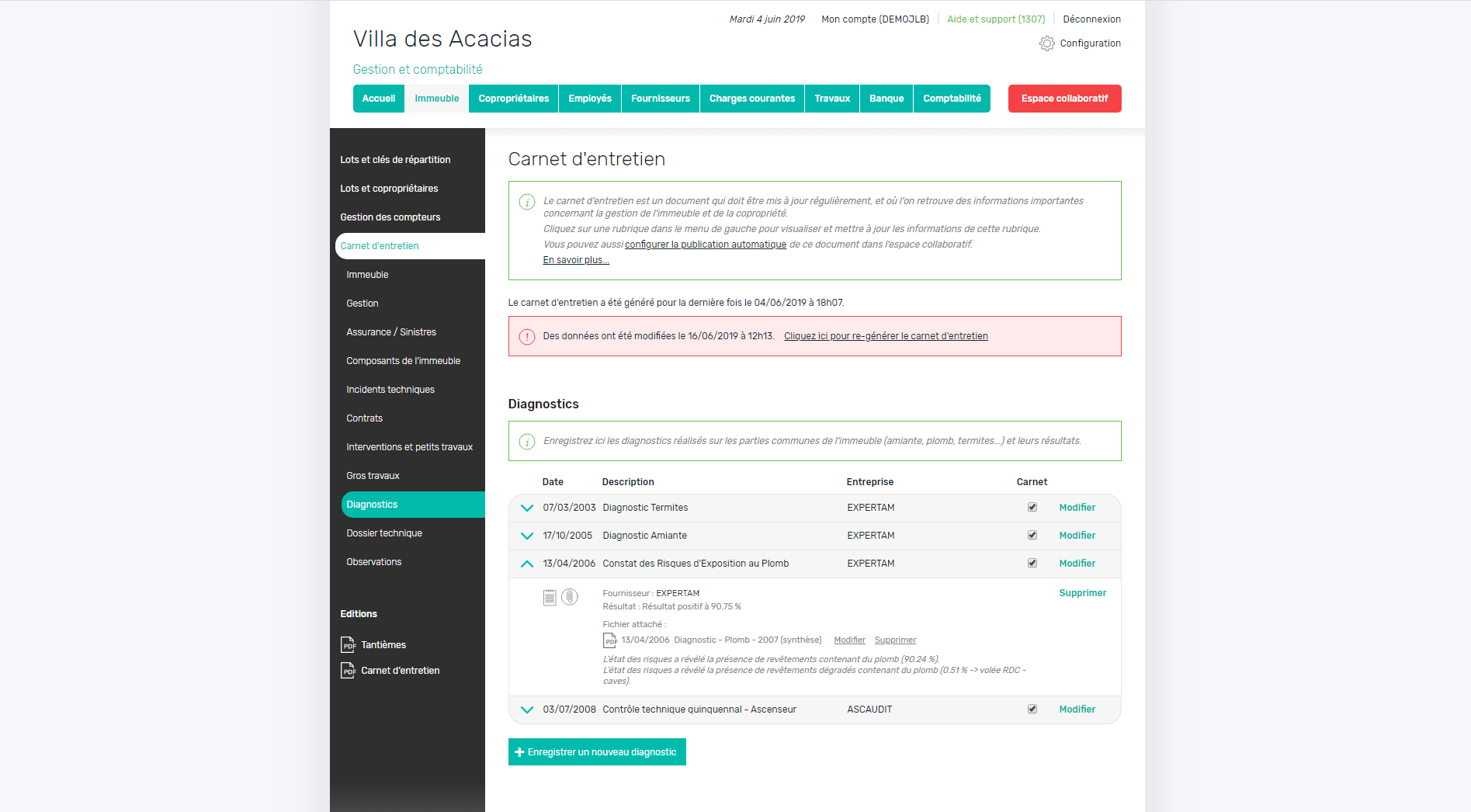Click link to re-generate carnet d'entretien

pyautogui.click(x=886, y=336)
